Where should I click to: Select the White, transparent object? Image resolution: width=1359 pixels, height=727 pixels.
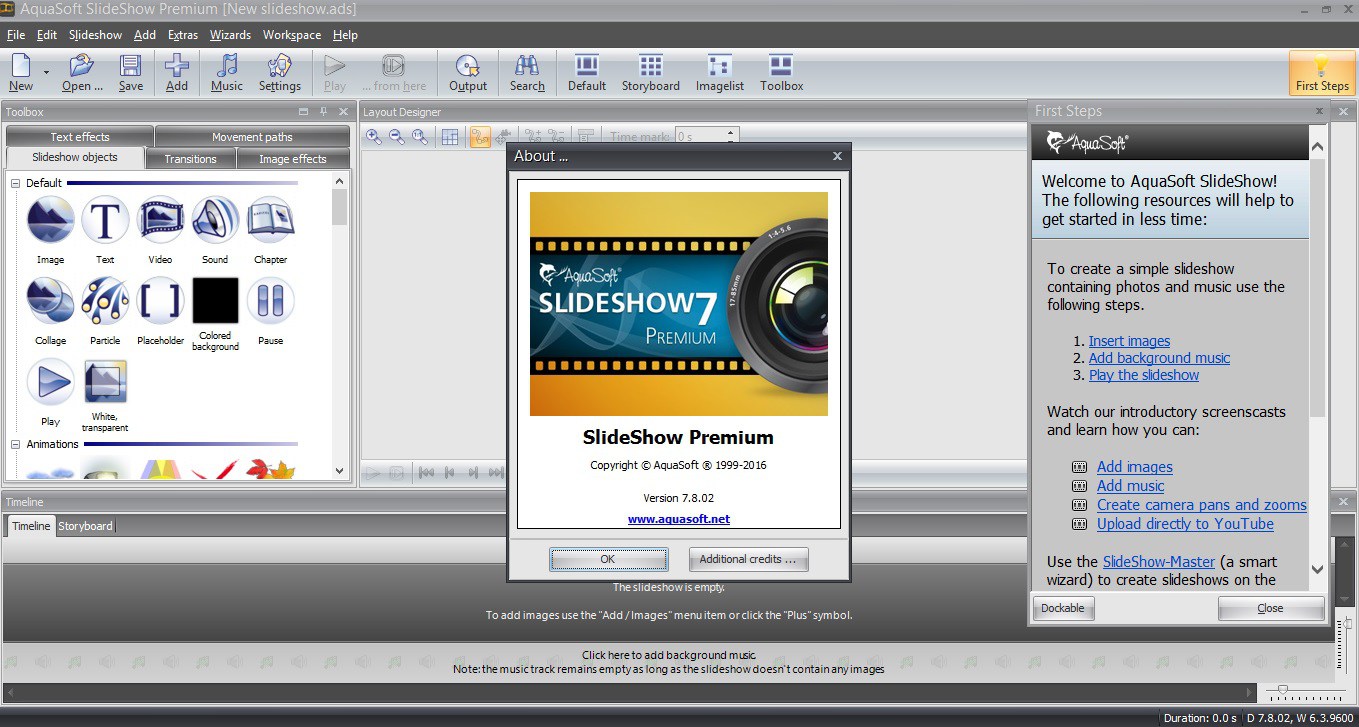(105, 396)
